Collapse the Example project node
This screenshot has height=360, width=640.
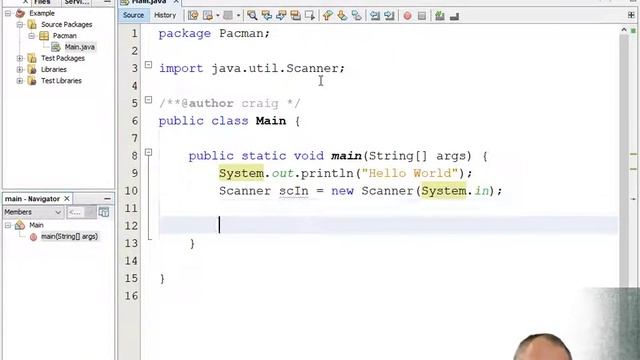coord(8,13)
